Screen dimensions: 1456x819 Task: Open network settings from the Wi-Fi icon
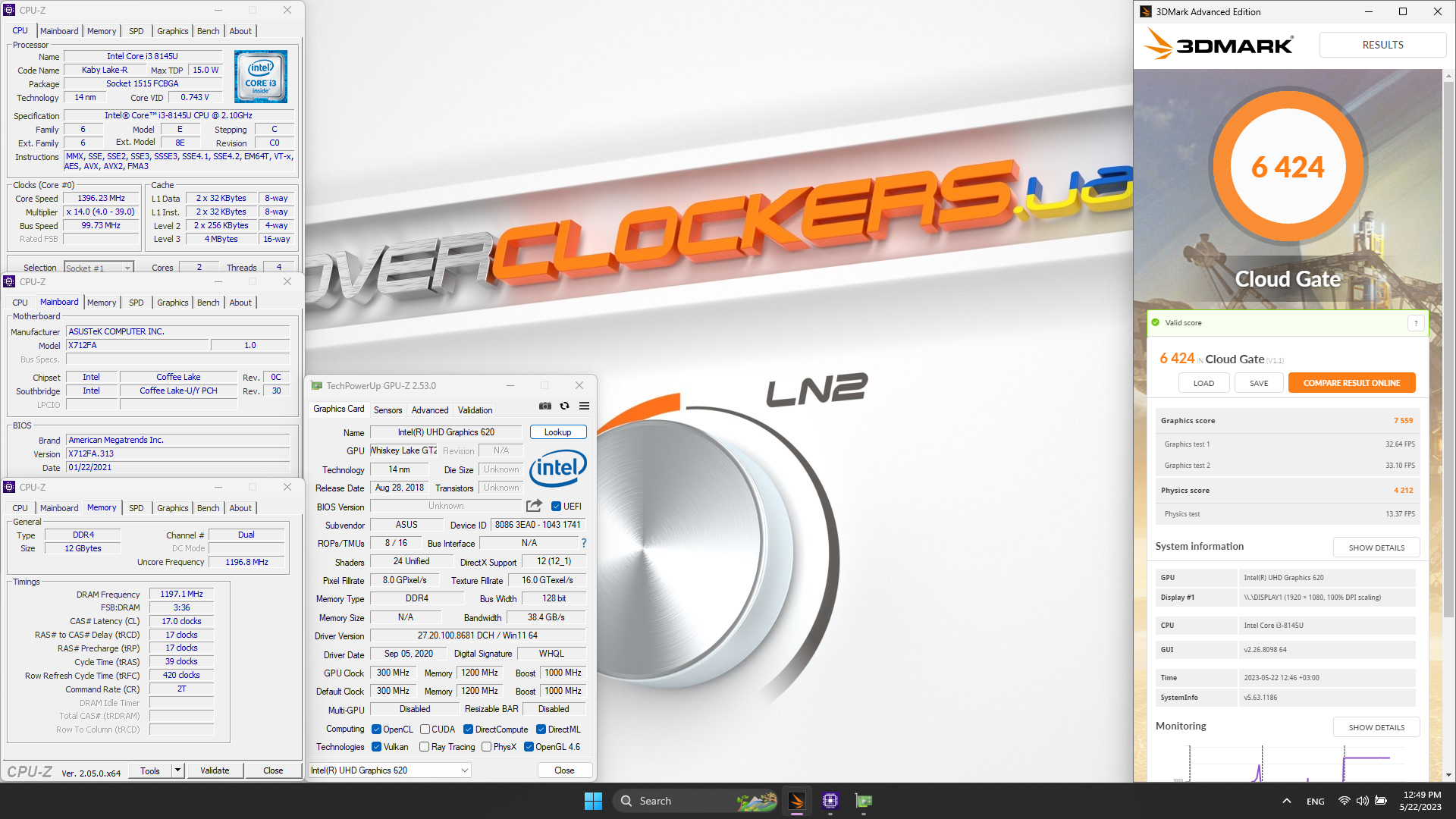point(1344,801)
